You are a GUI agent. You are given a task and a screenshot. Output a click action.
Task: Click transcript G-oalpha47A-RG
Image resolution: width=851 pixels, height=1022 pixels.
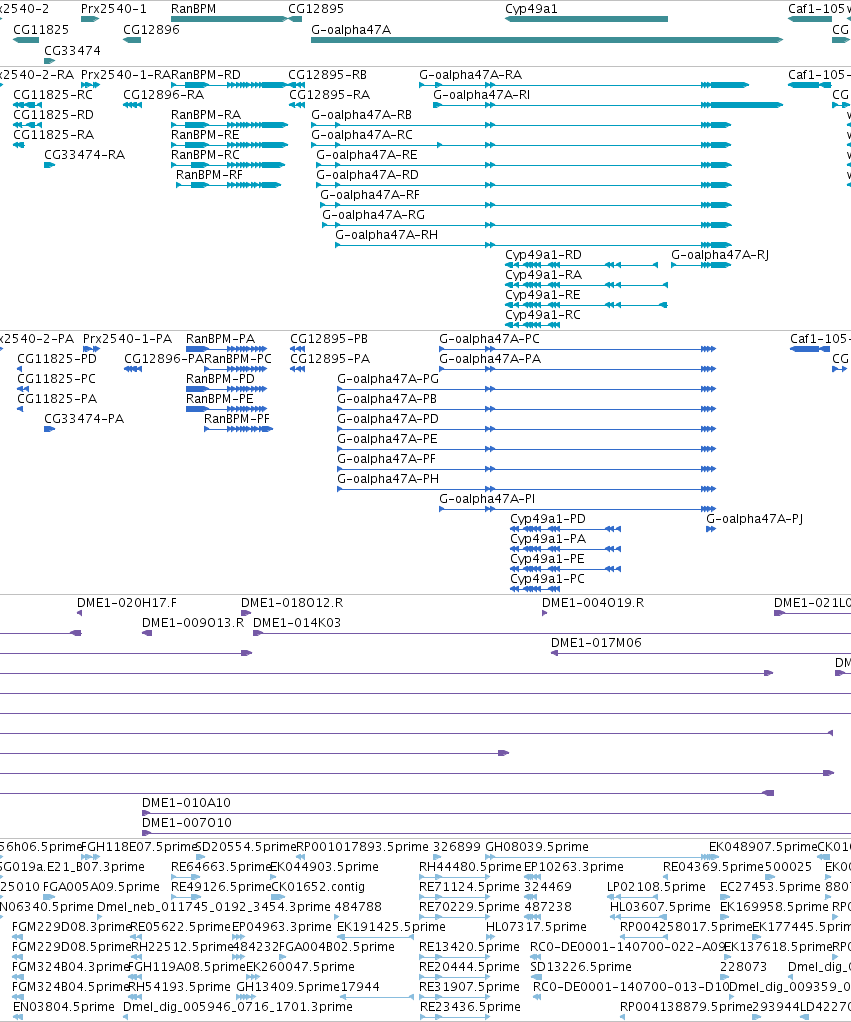[x=373, y=215]
